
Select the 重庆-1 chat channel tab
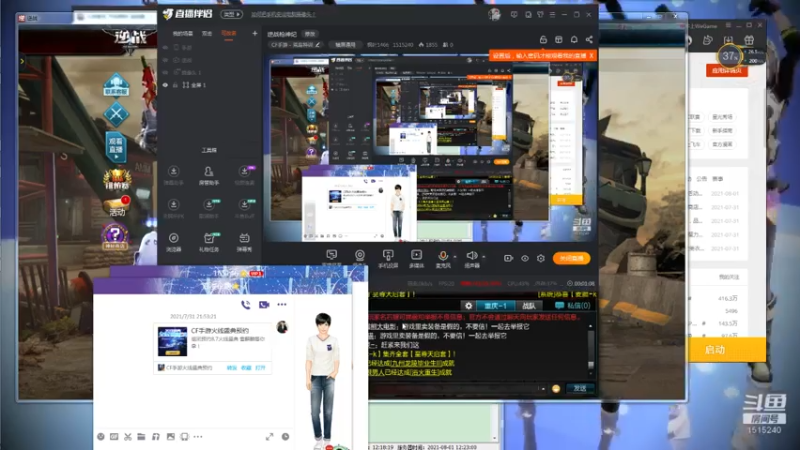click(x=495, y=306)
